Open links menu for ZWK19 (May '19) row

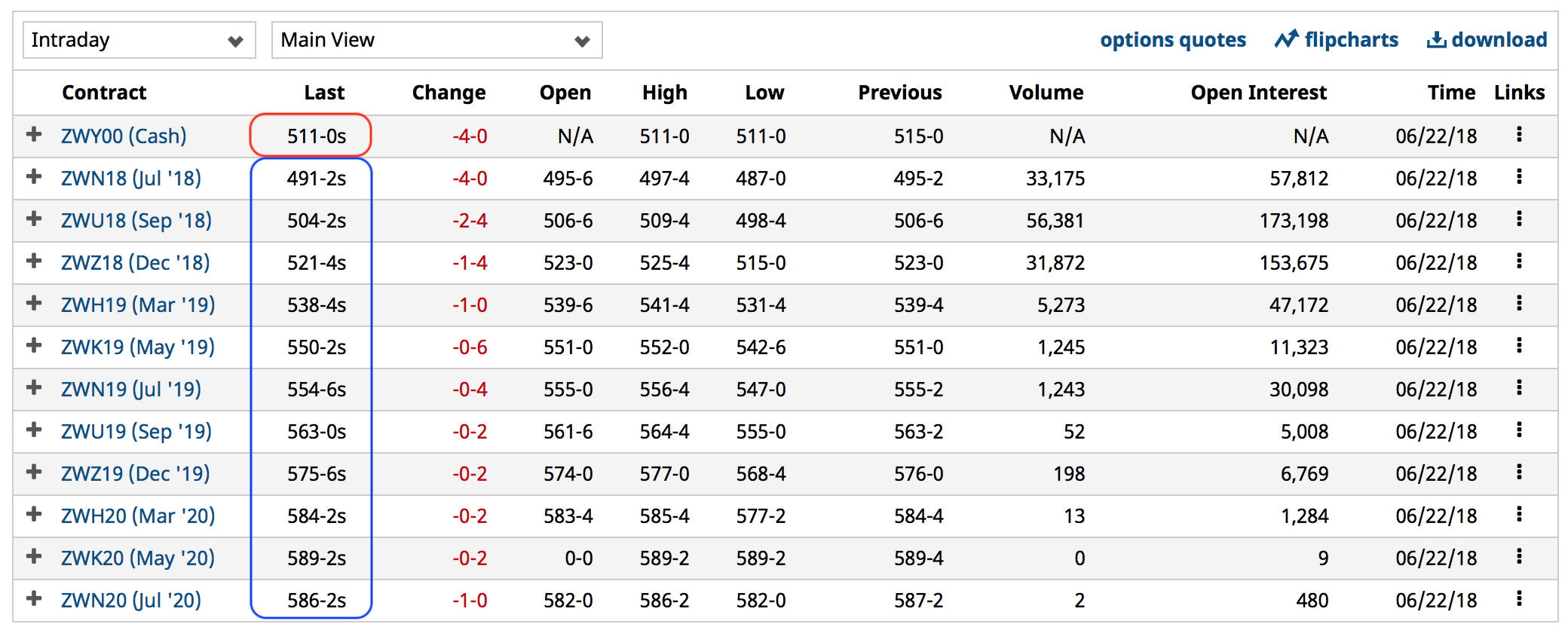1519,346
